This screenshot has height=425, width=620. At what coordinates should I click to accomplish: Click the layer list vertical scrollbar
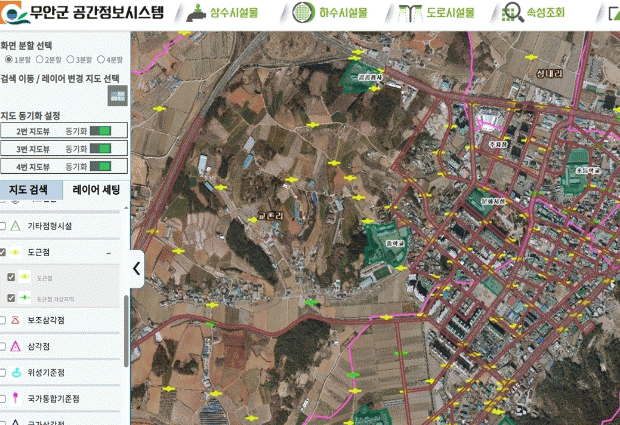tap(126, 330)
